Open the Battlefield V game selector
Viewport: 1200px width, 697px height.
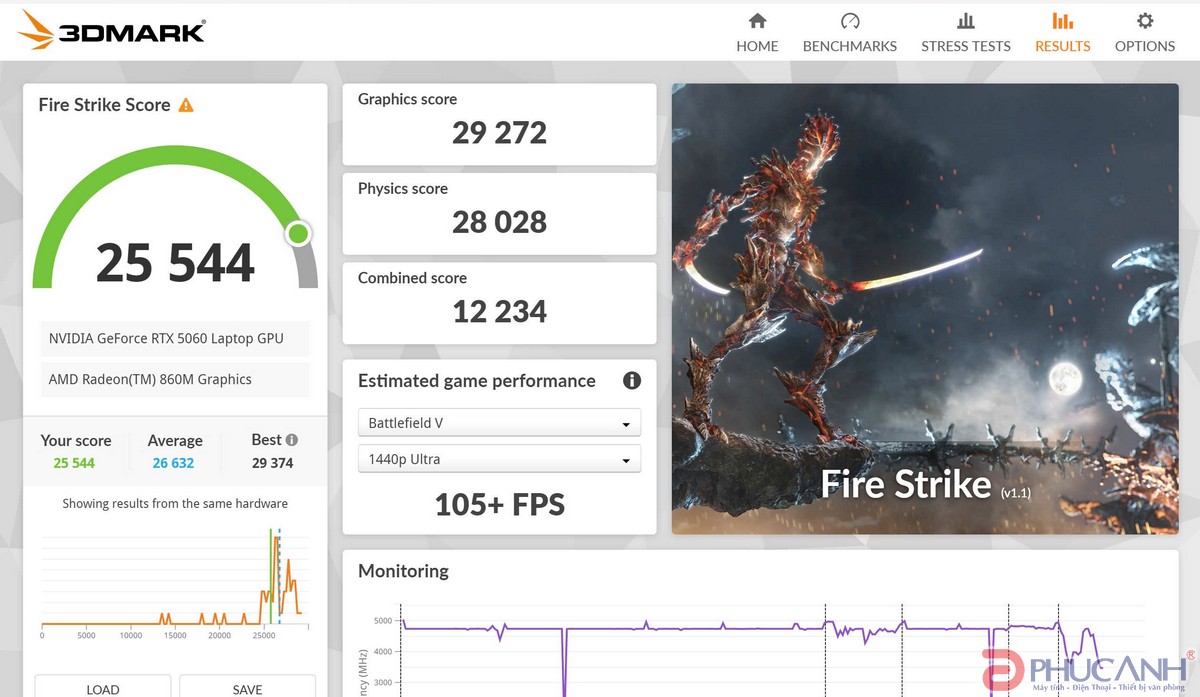point(498,422)
